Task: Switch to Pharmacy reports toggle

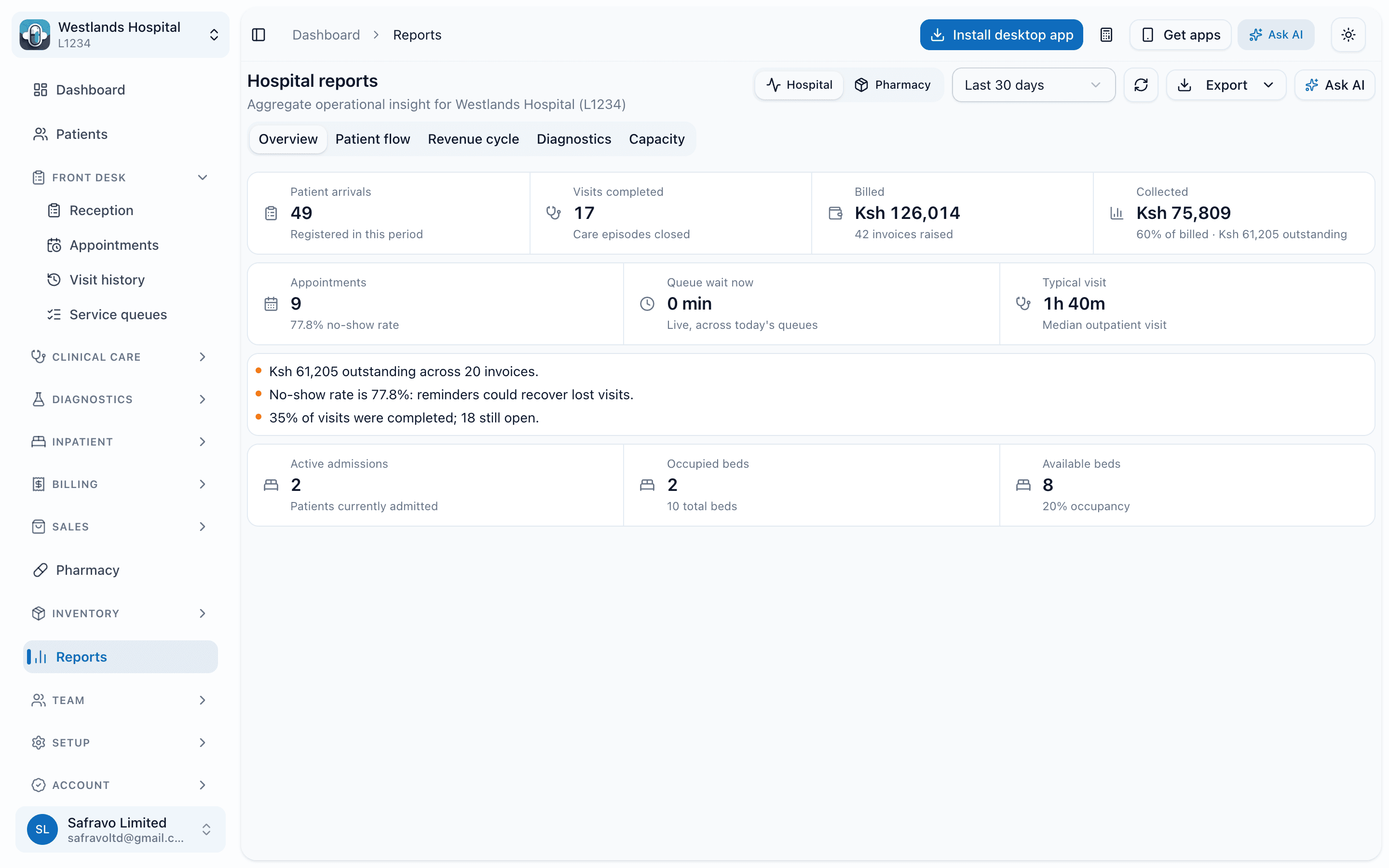Action: (x=893, y=85)
